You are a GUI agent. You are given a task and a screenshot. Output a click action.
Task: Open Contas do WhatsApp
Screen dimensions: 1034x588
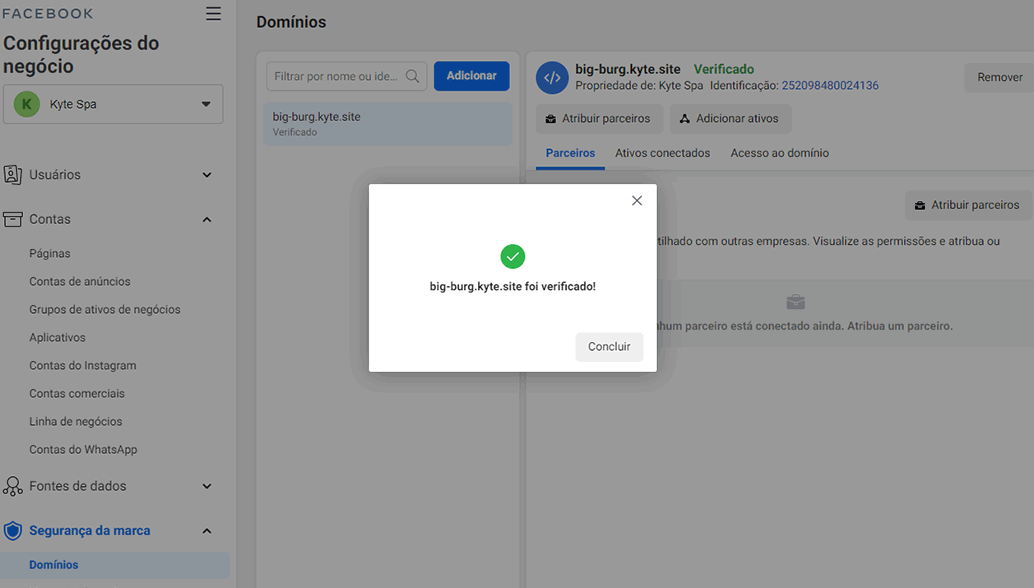83,450
